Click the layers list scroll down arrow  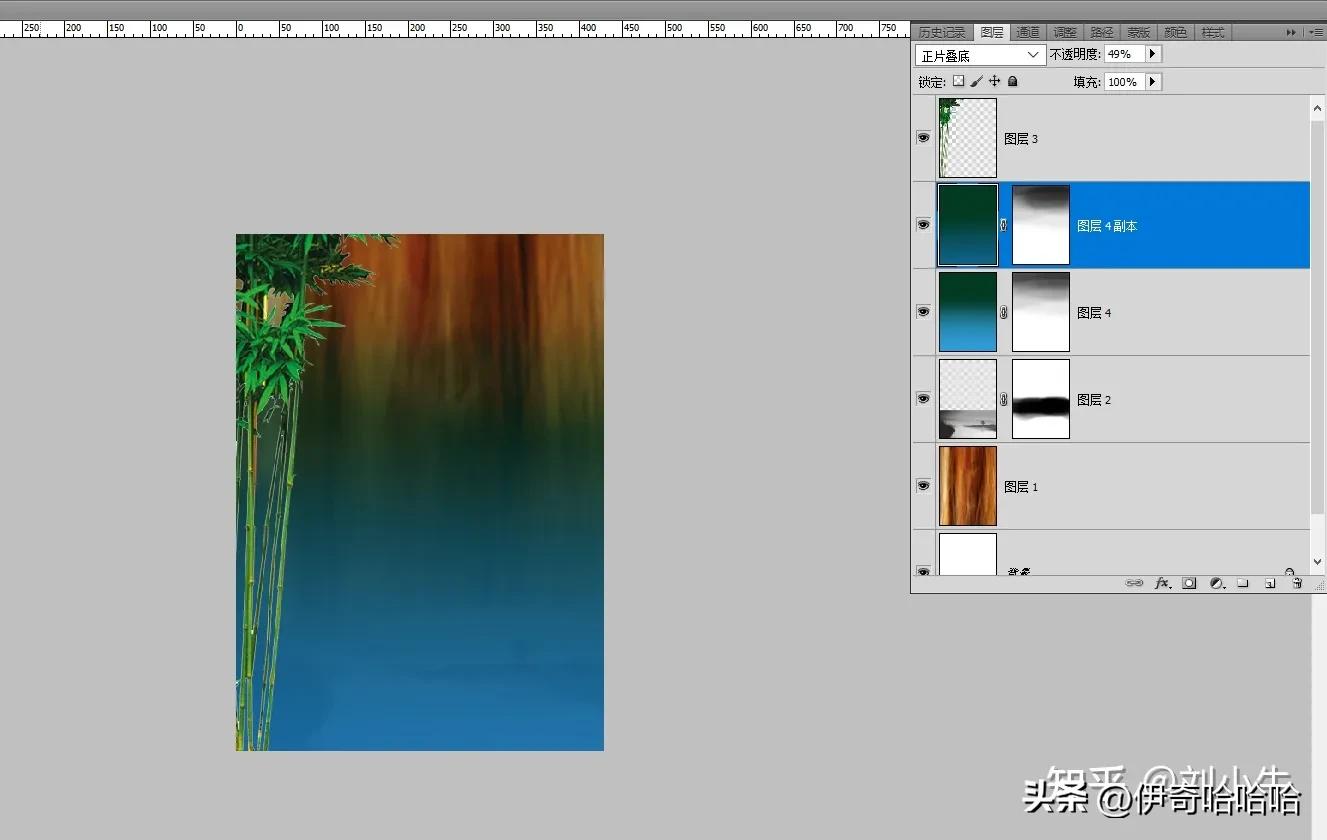(x=1317, y=562)
